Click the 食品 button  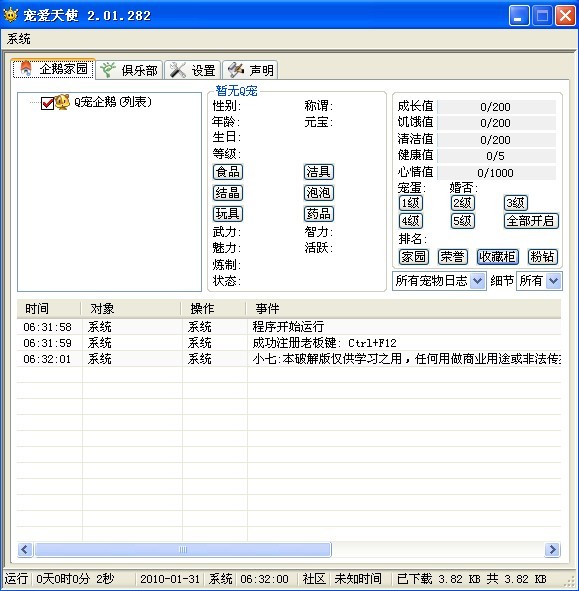228,172
